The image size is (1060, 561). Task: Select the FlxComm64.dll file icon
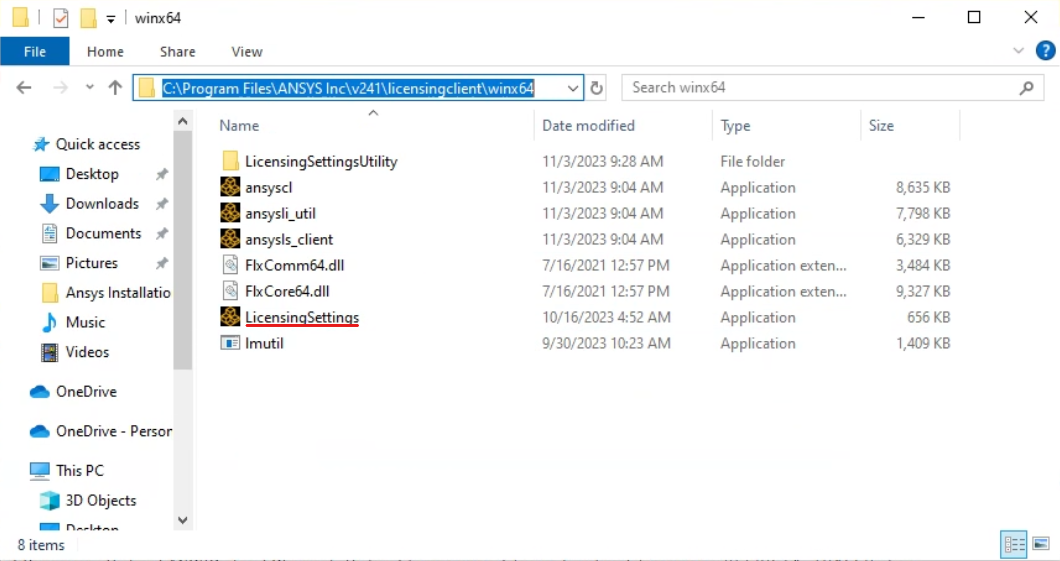click(x=230, y=265)
